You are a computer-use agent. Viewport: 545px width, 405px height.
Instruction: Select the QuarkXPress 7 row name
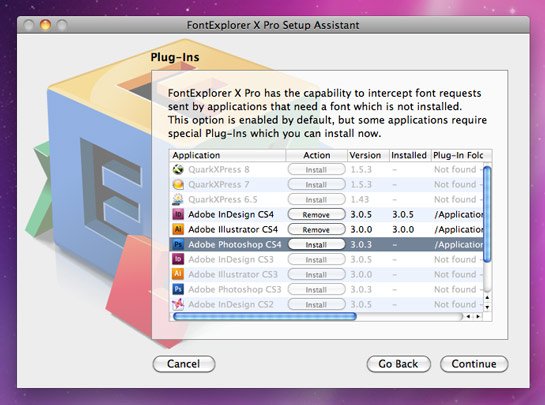219,185
